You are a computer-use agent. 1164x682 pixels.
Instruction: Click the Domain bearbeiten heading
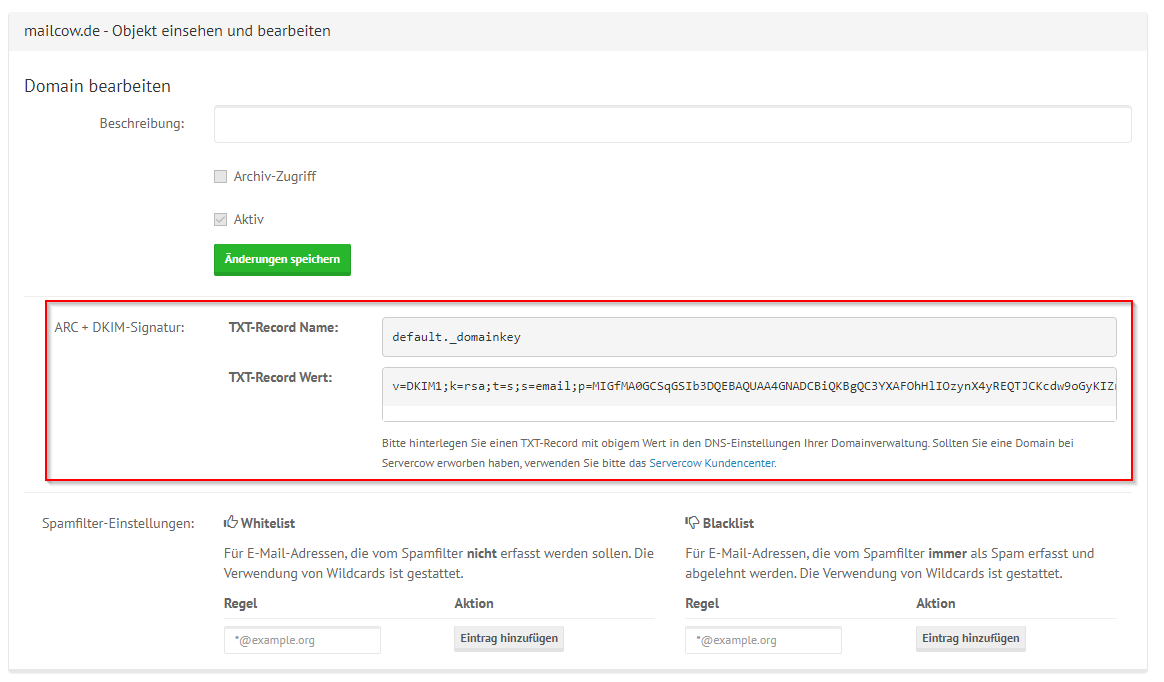point(97,86)
